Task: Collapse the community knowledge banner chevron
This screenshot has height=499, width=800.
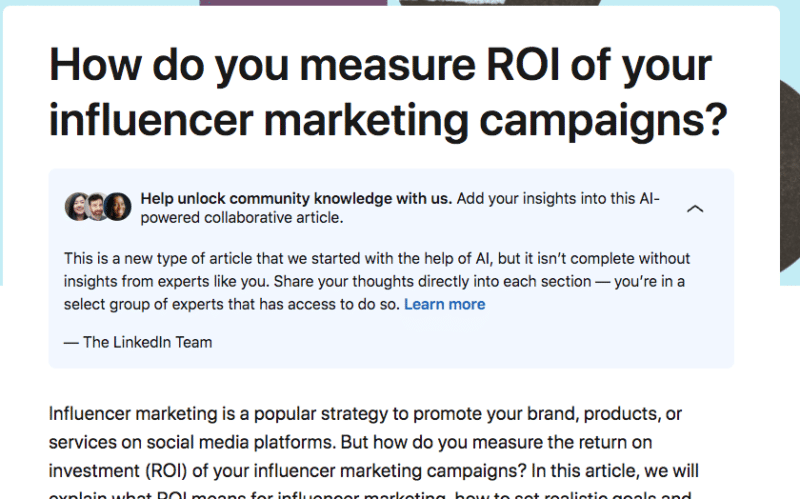Action: (x=695, y=208)
